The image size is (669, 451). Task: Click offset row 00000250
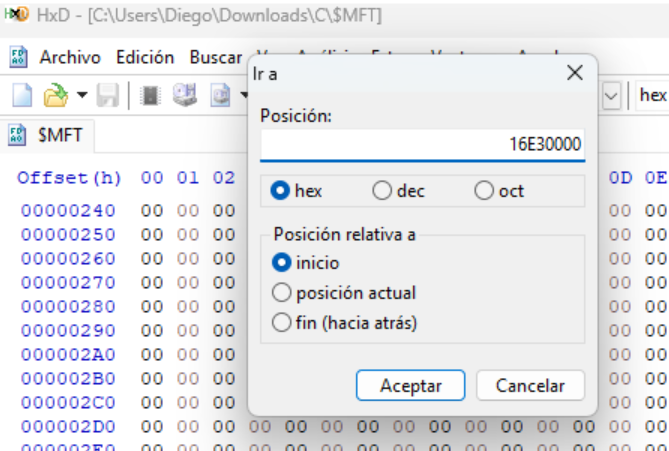[x=68, y=234]
